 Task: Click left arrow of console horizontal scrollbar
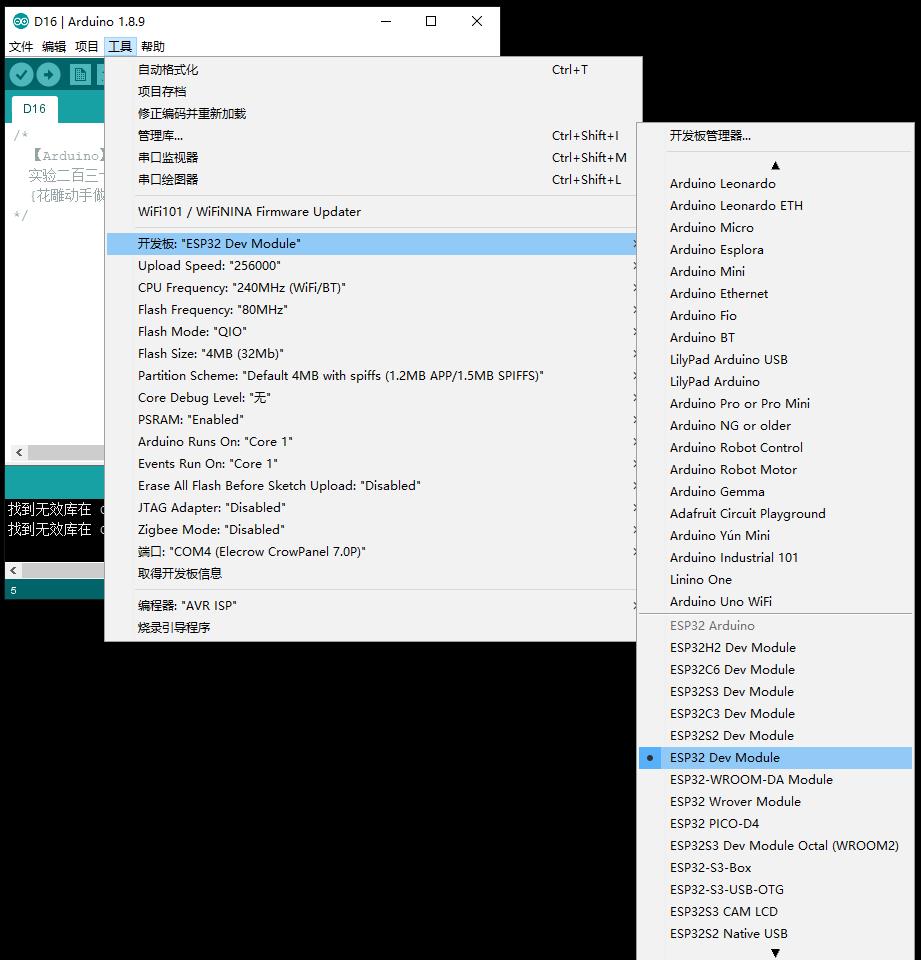pos(13,570)
